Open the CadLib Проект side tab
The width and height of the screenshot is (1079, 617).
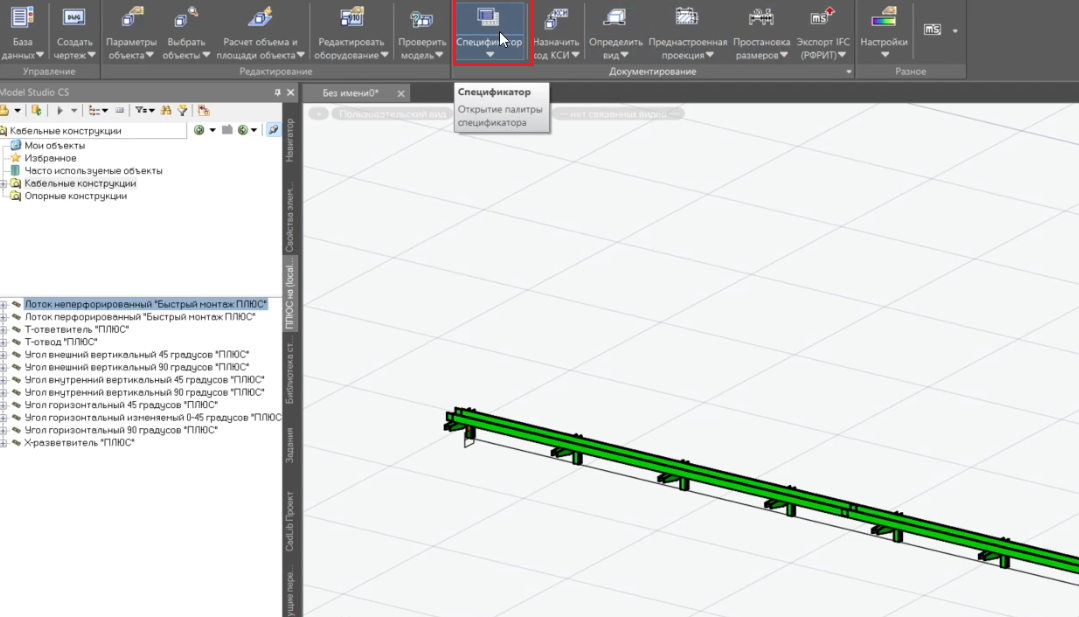pyautogui.click(x=290, y=521)
